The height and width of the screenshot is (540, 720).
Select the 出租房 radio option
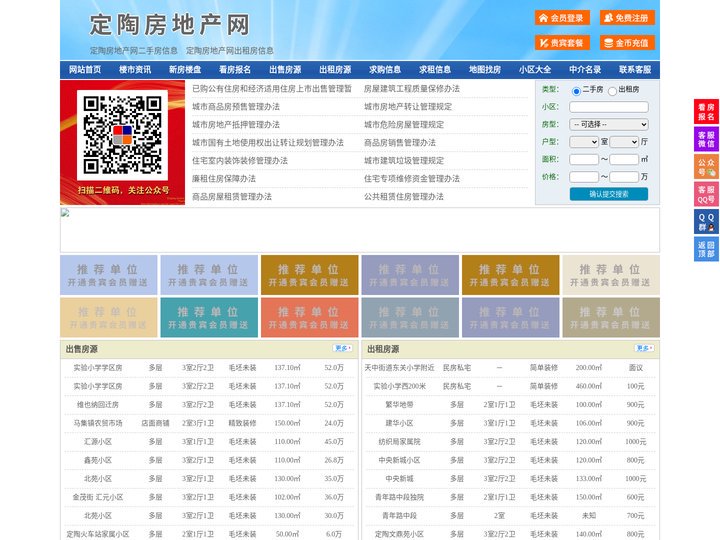click(612, 91)
